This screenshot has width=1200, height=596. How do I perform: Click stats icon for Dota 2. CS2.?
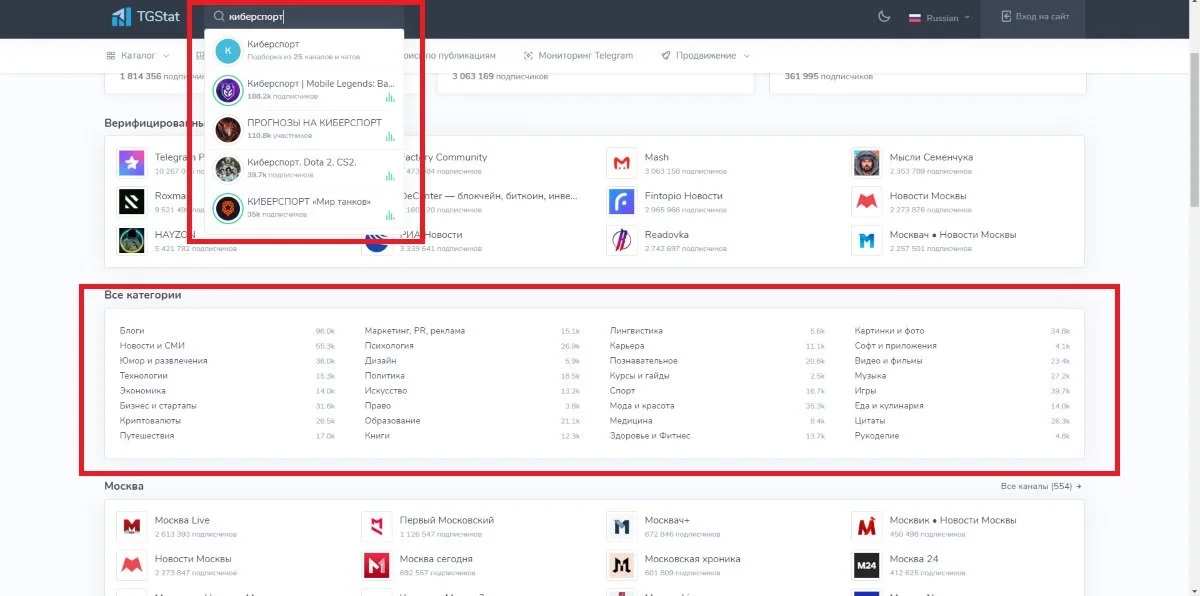click(390, 175)
